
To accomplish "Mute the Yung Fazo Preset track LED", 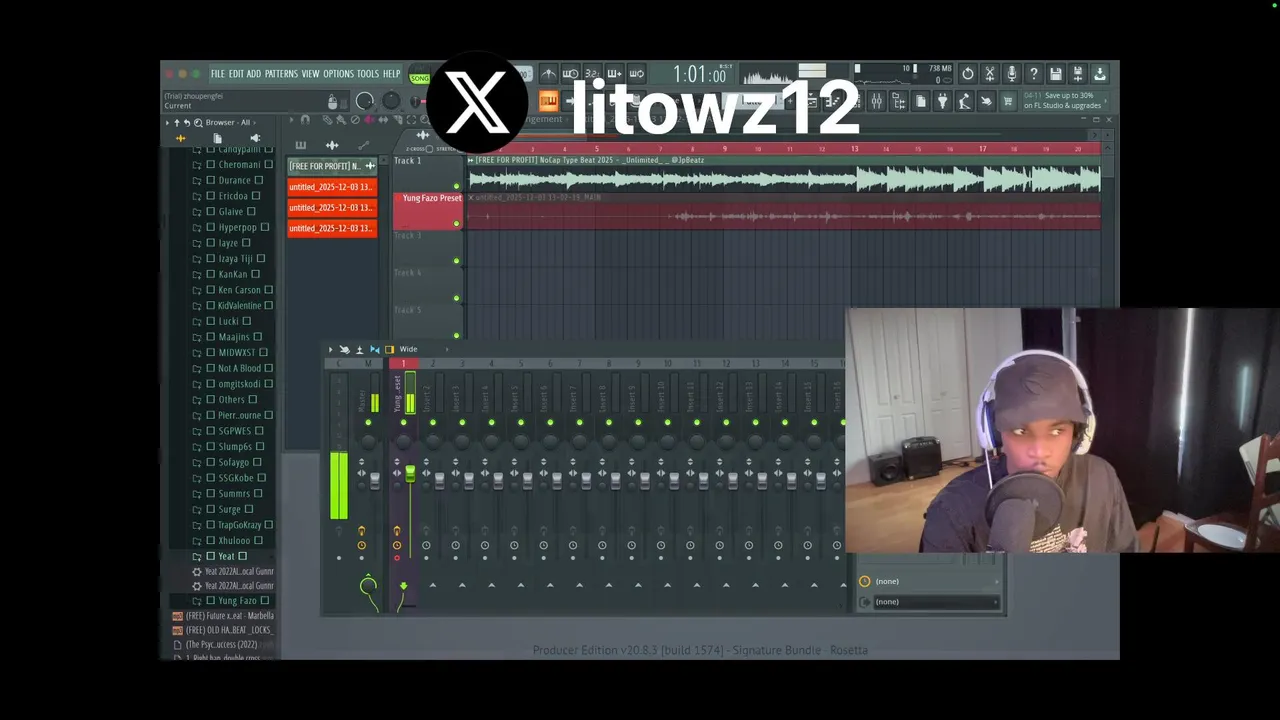I will click(457, 223).
